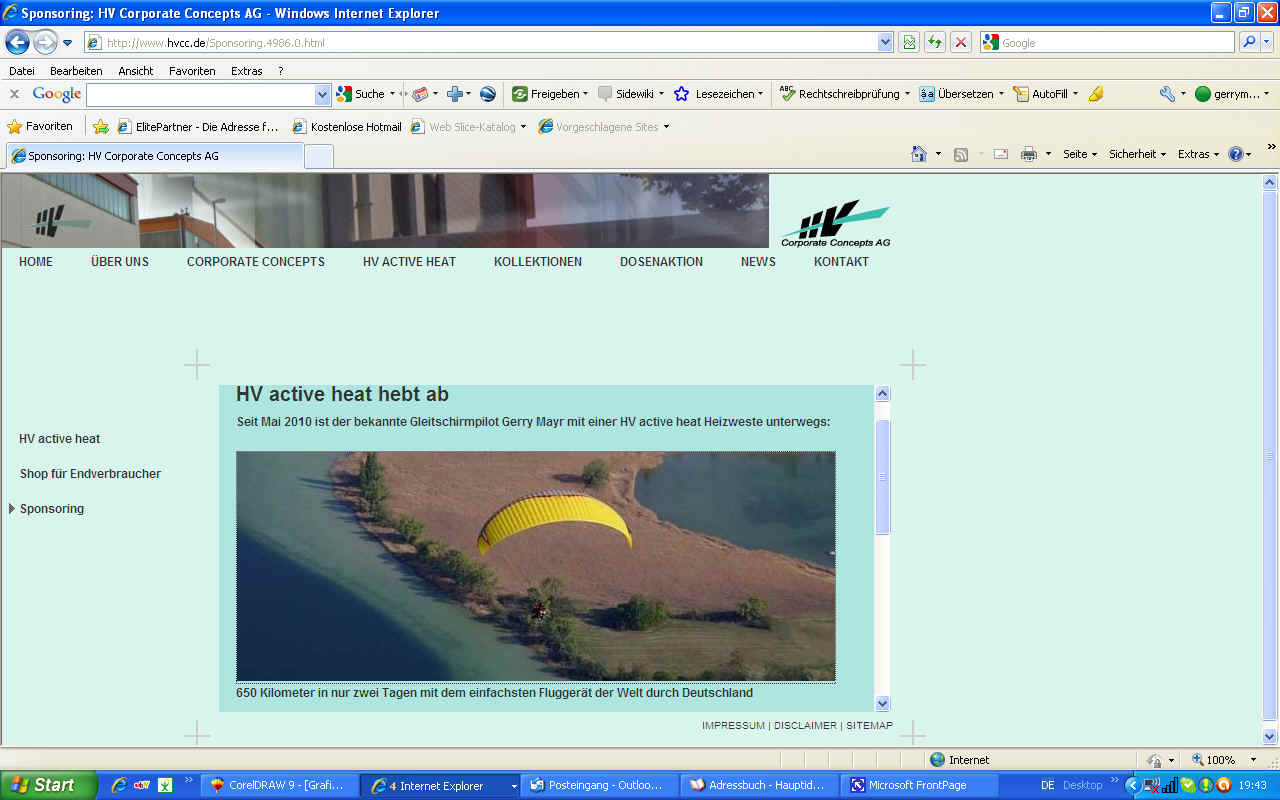
Task: Open the Extras menu in menu bar
Action: coord(247,71)
